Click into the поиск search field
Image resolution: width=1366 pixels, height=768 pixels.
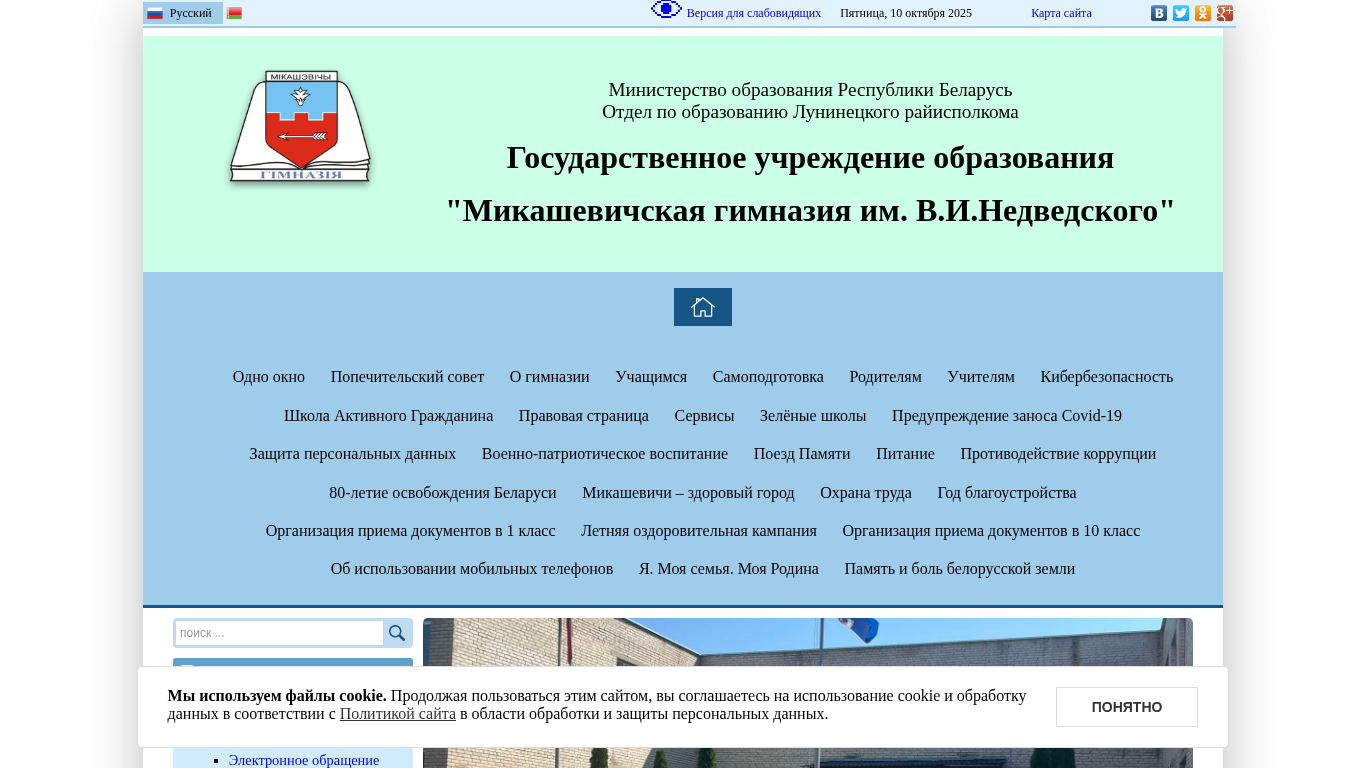coord(279,633)
